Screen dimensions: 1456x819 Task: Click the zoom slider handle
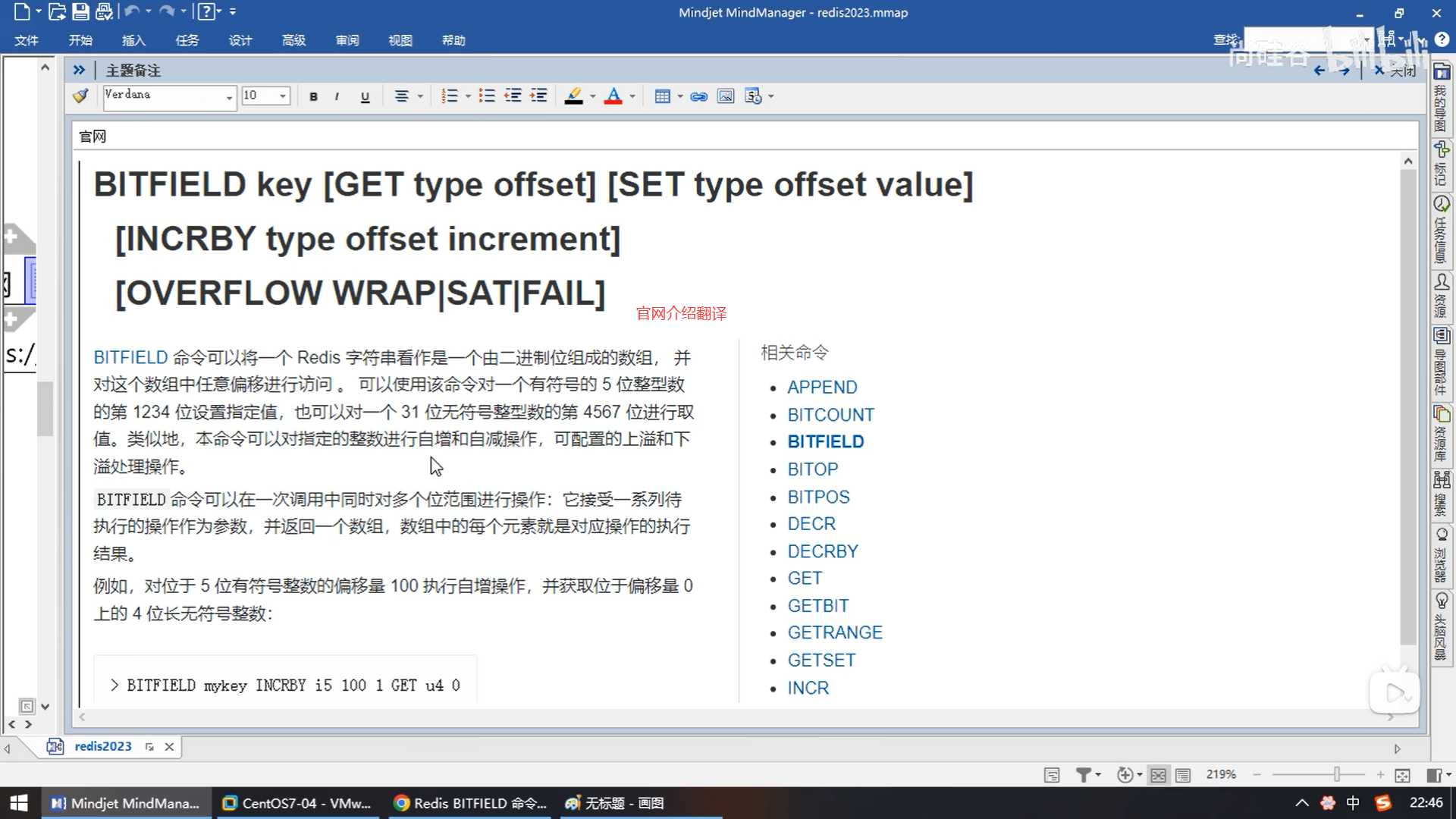click(x=1337, y=774)
